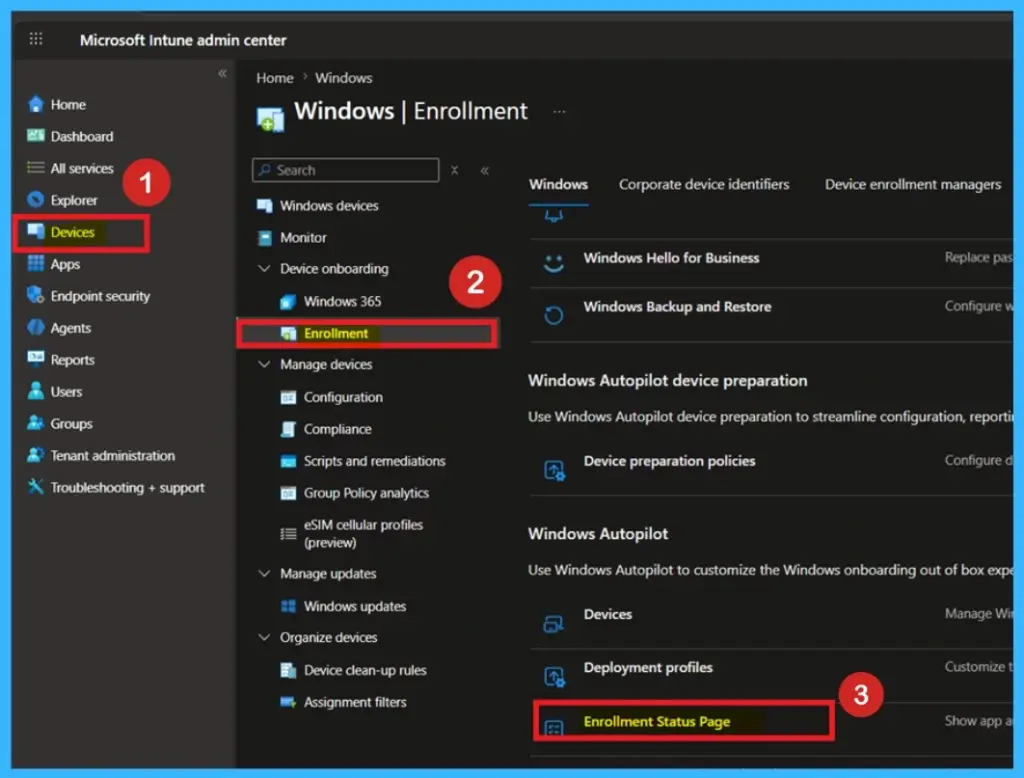
Task: Open the Windows breadcrumb link
Action: tap(344, 78)
